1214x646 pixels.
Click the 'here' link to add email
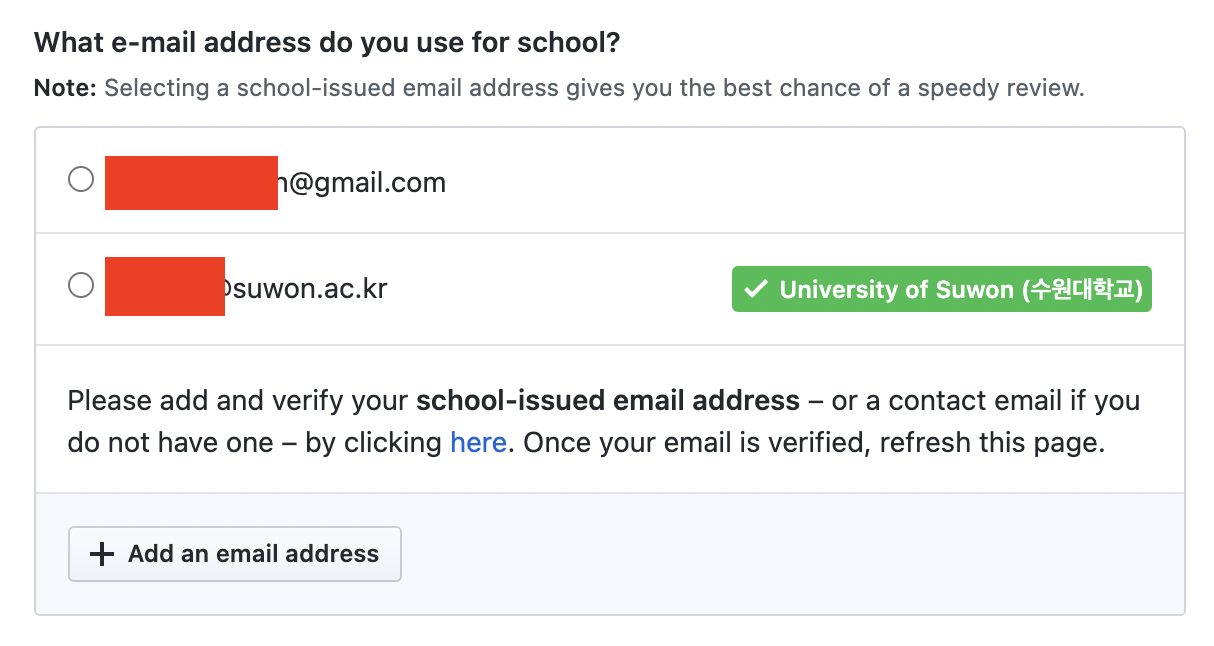tap(478, 442)
